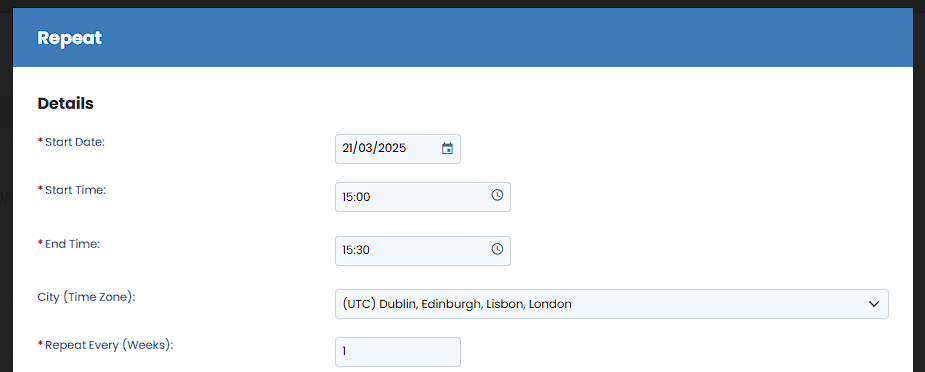The width and height of the screenshot is (925, 372).
Task: Open the City (Time Zone) dropdown showing Dublin
Action: click(612, 304)
